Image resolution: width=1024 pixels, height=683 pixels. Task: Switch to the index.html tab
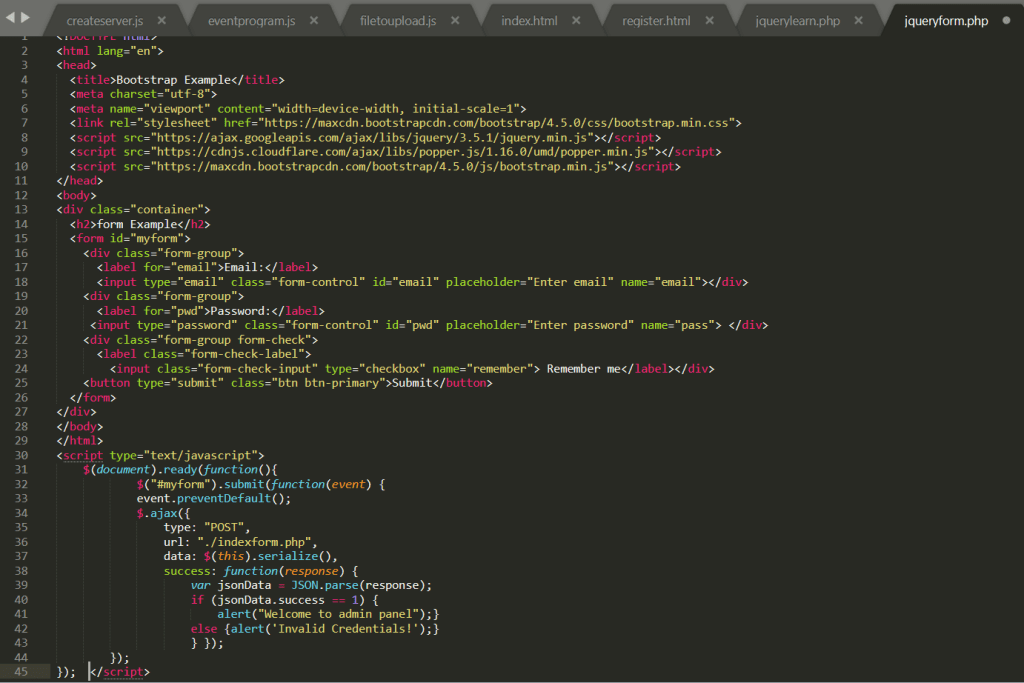529,21
